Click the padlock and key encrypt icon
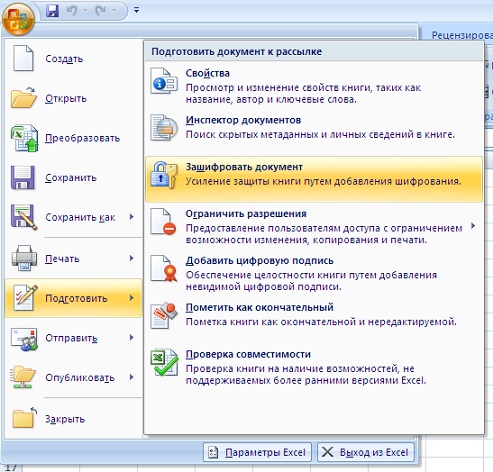The image size is (493, 472). coord(164,175)
